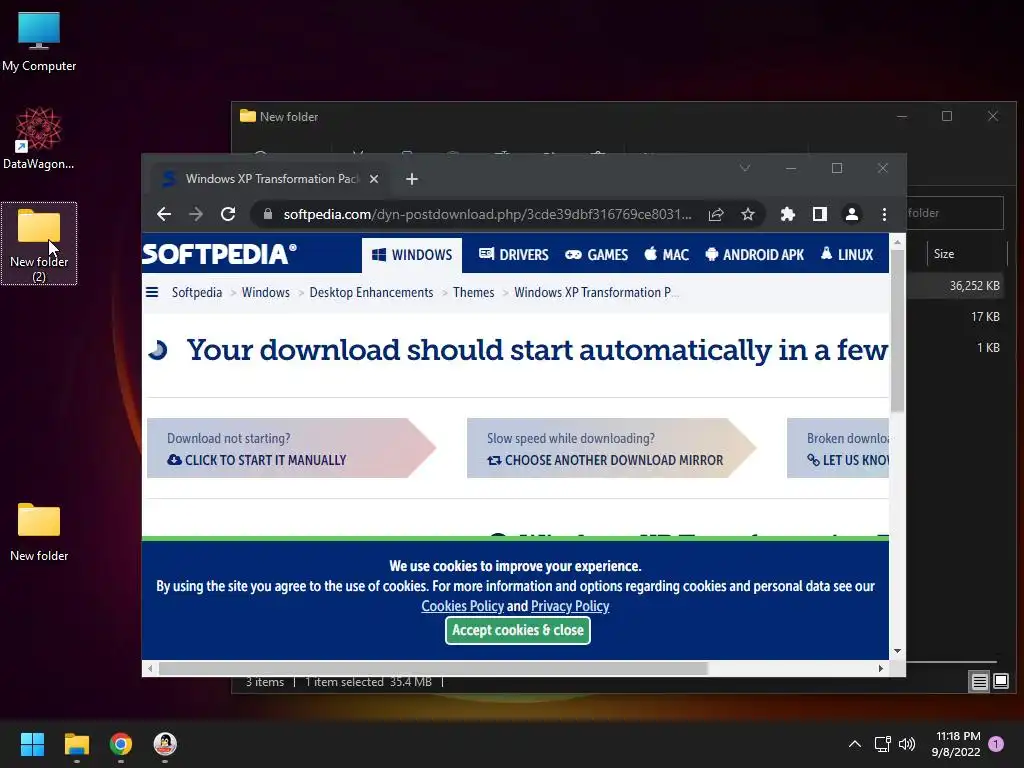Open Chrome extensions puzzle icon

click(x=788, y=214)
